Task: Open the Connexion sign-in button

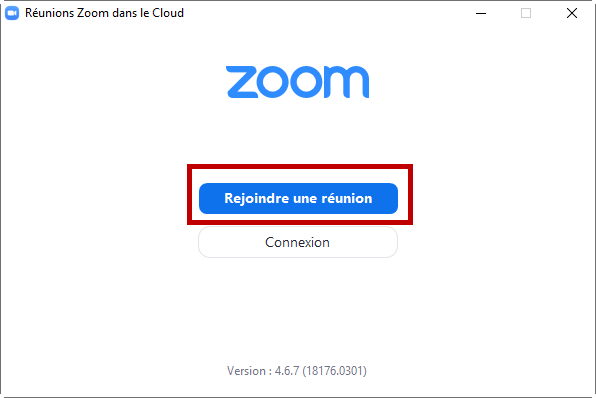Action: (298, 242)
